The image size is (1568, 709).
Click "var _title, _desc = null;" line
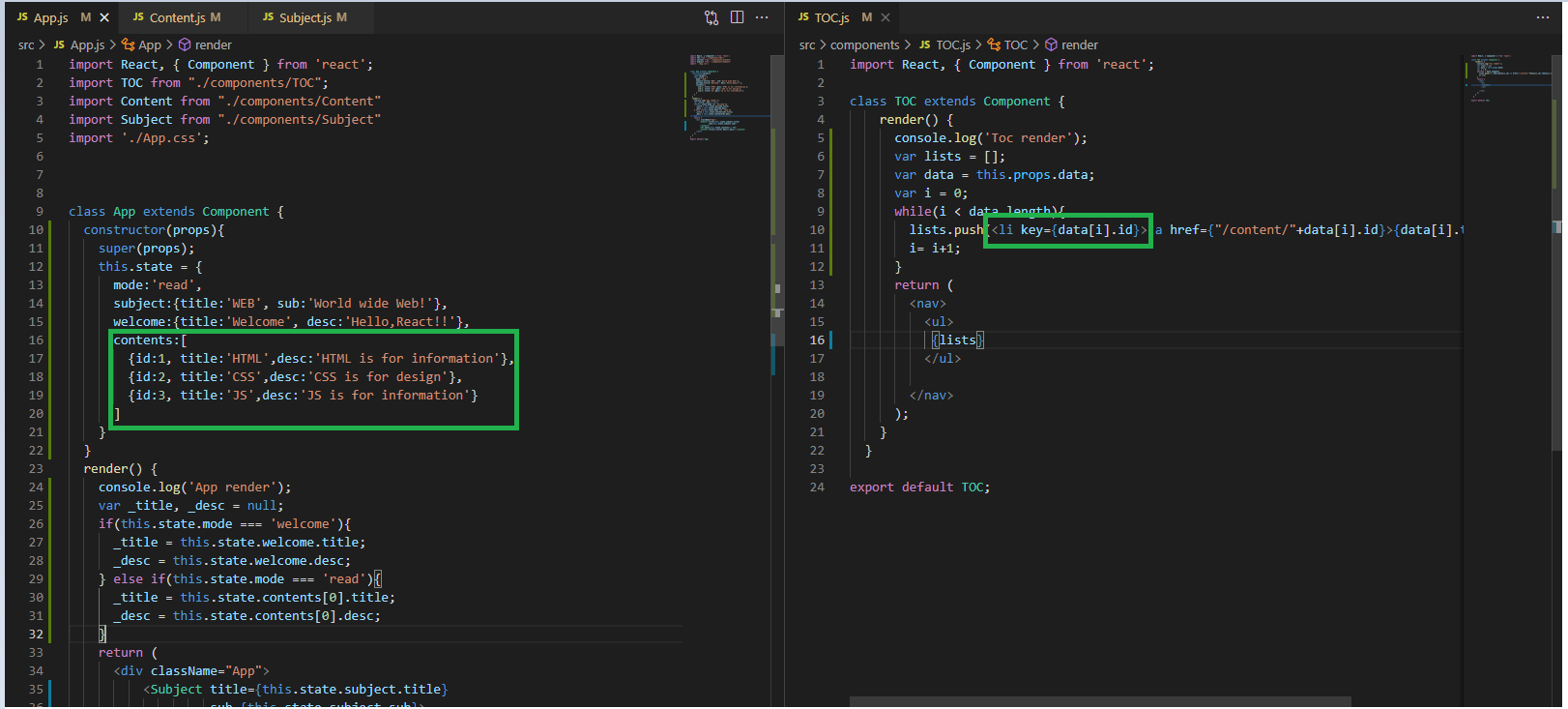190,506
